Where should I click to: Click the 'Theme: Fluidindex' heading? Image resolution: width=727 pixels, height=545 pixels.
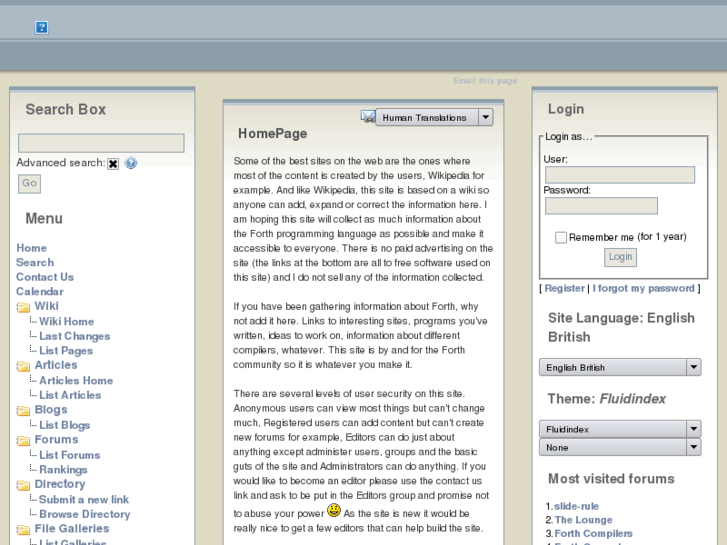tap(606, 399)
